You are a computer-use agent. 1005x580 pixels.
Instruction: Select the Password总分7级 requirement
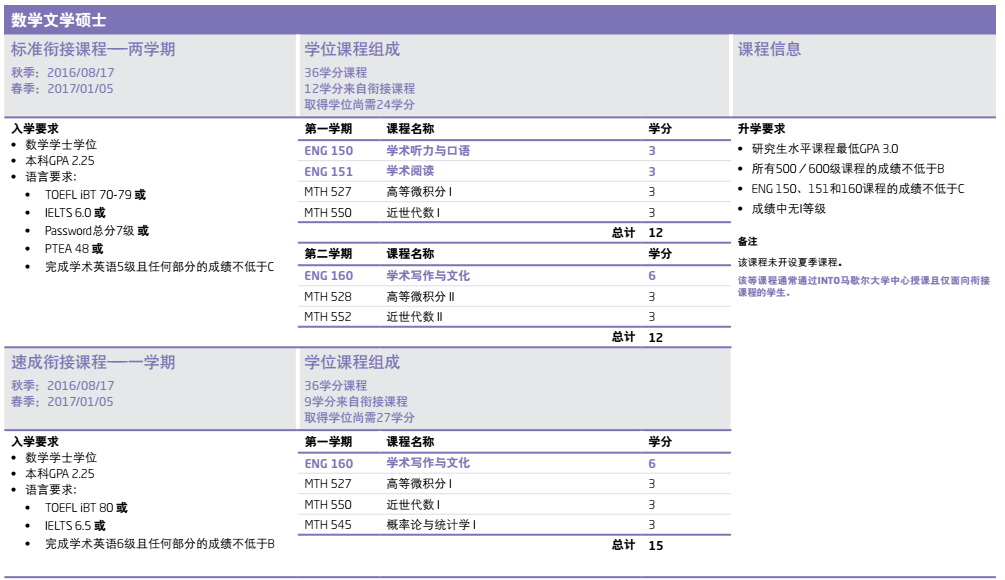[97, 231]
